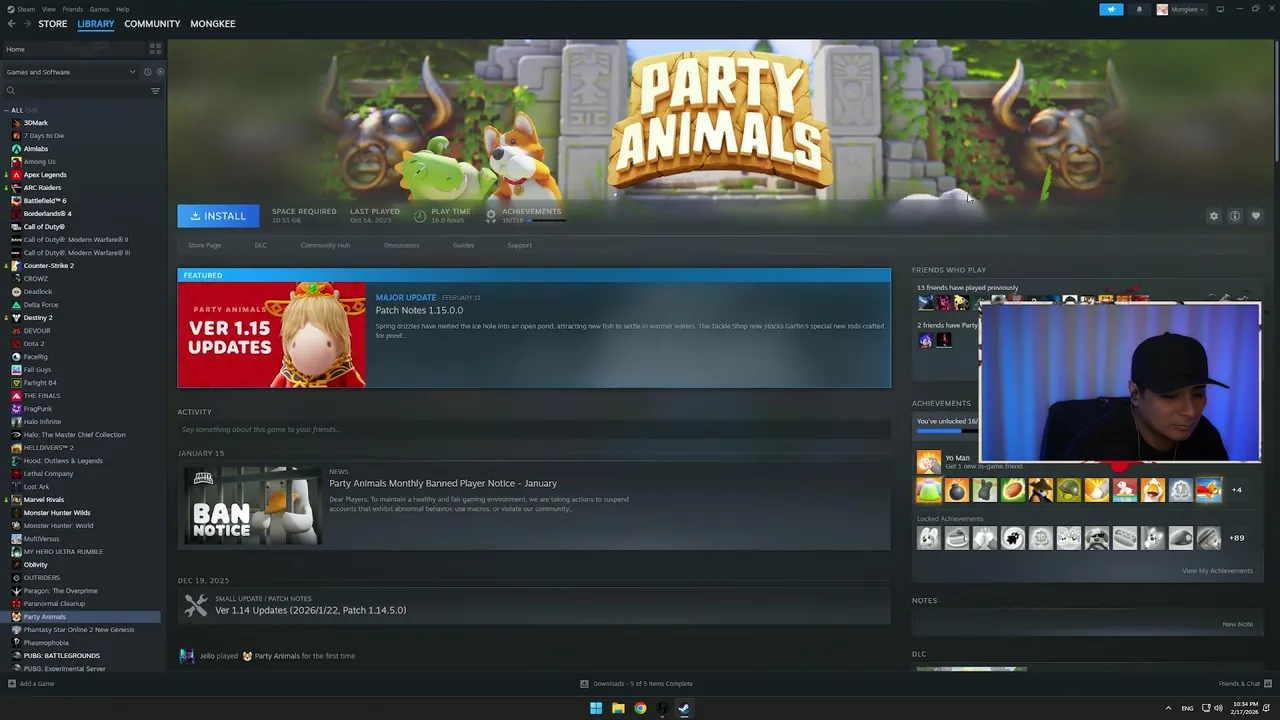Open the Friends menu
The image size is (1280, 720).
[72, 9]
